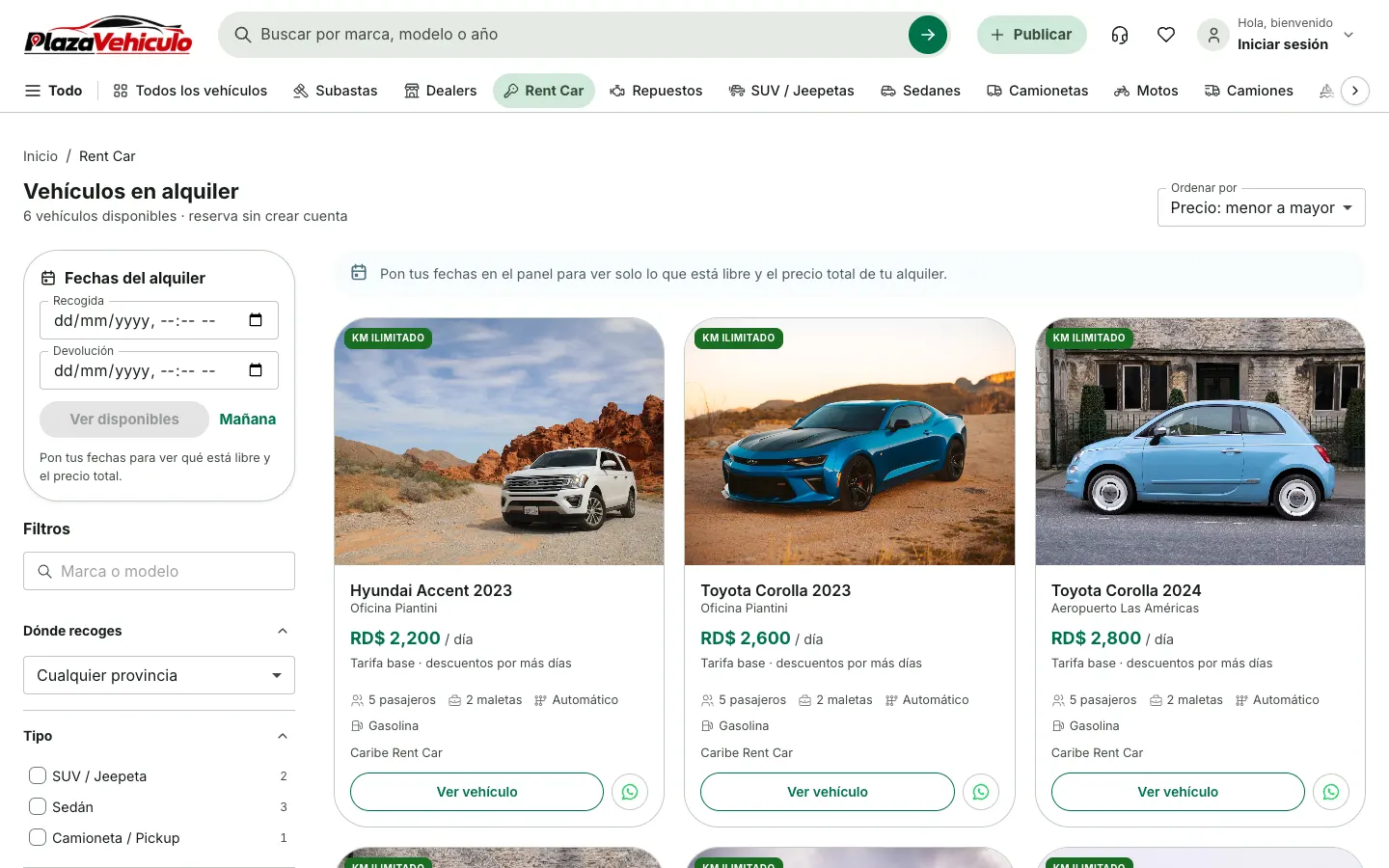
Task: Check the SUV / Jeepeta filter
Action: pos(38,775)
